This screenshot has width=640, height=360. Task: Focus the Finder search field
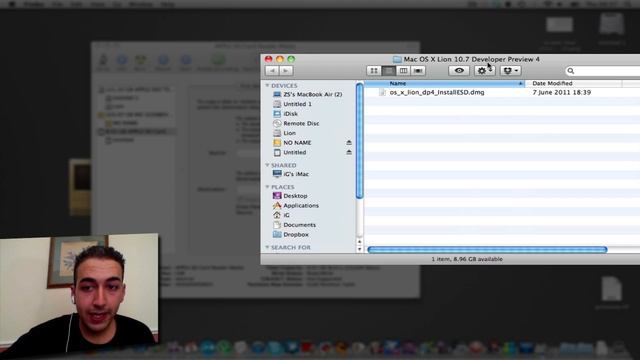click(x=602, y=71)
